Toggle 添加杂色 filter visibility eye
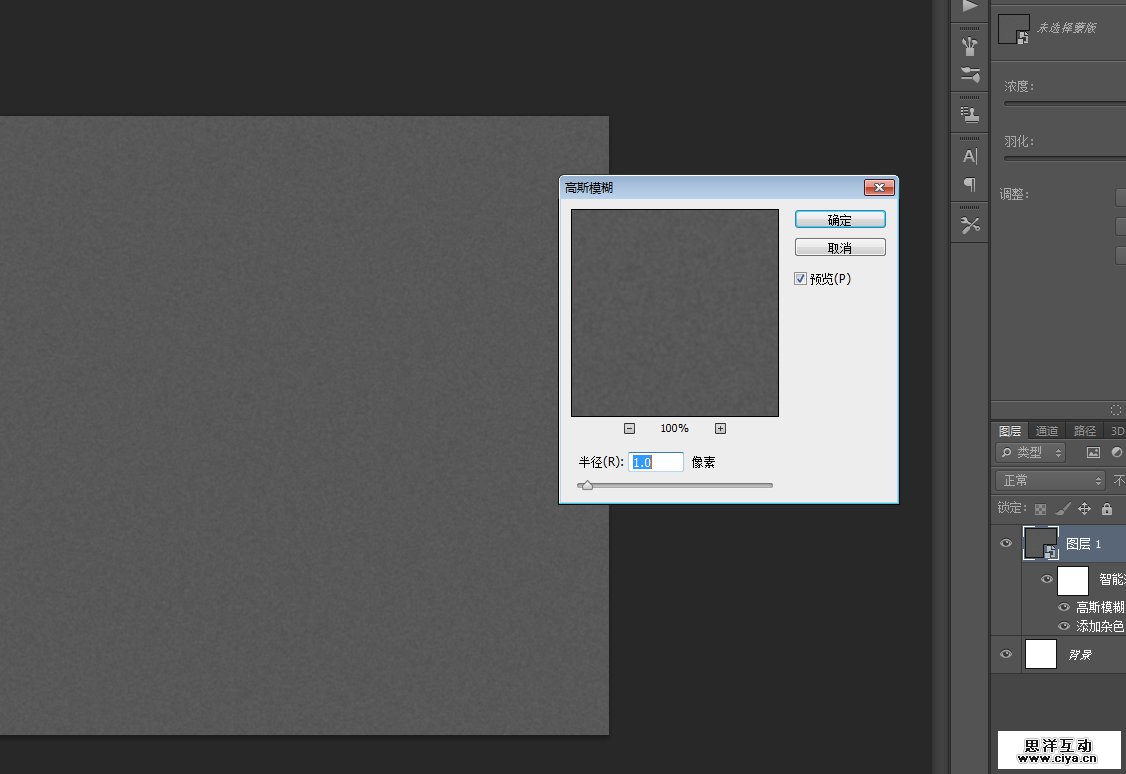The image size is (1126, 774). pos(1064,626)
